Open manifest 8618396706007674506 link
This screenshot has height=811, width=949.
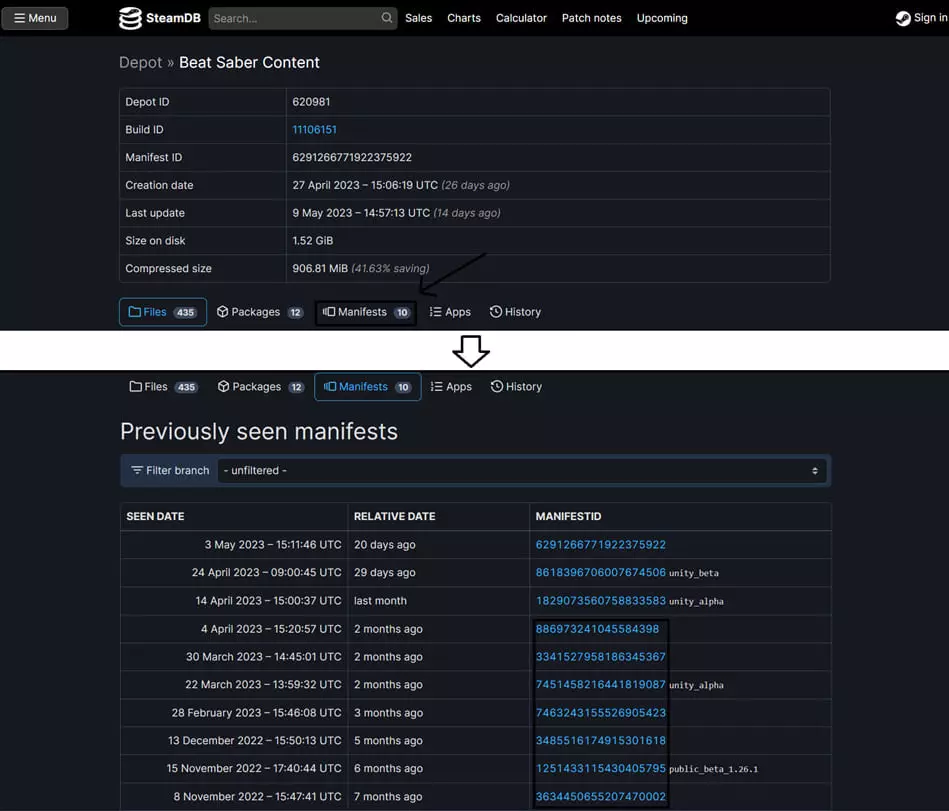pos(600,573)
